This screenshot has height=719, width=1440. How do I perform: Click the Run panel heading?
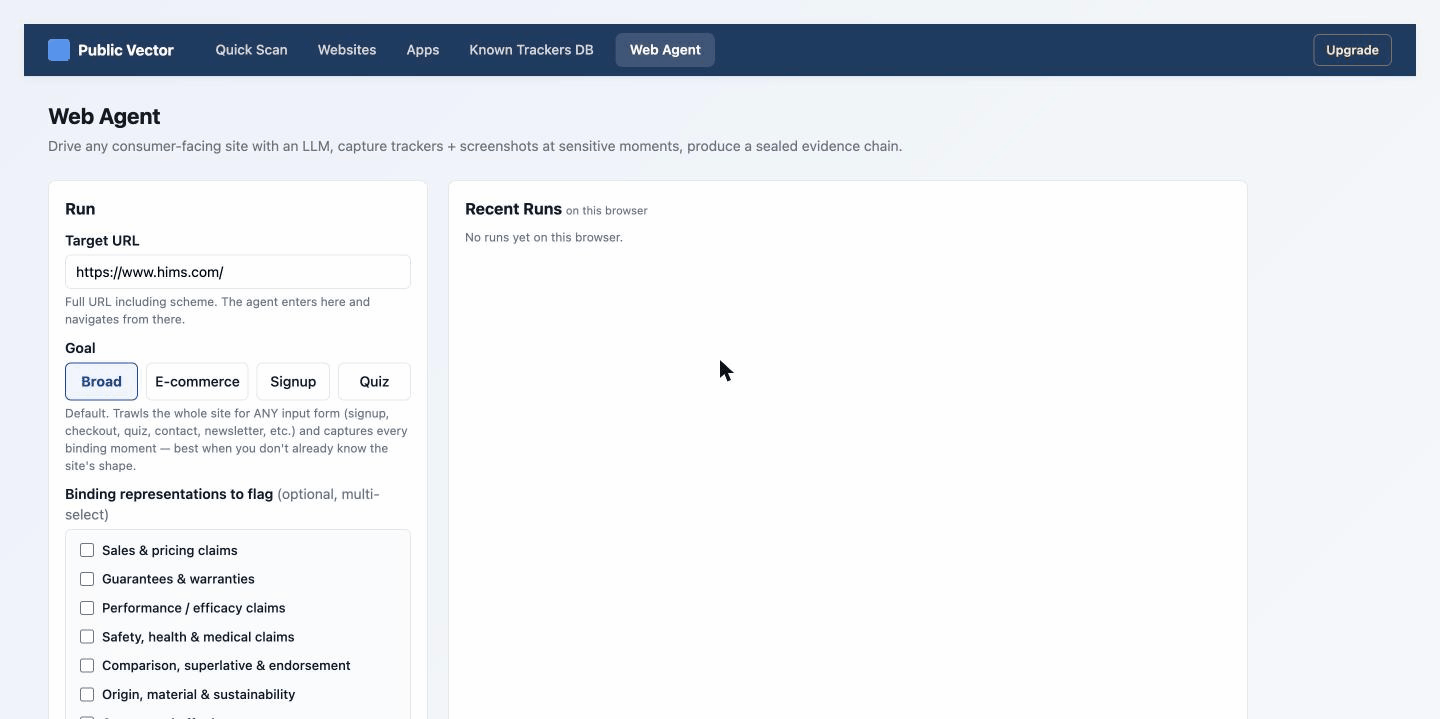(x=80, y=209)
